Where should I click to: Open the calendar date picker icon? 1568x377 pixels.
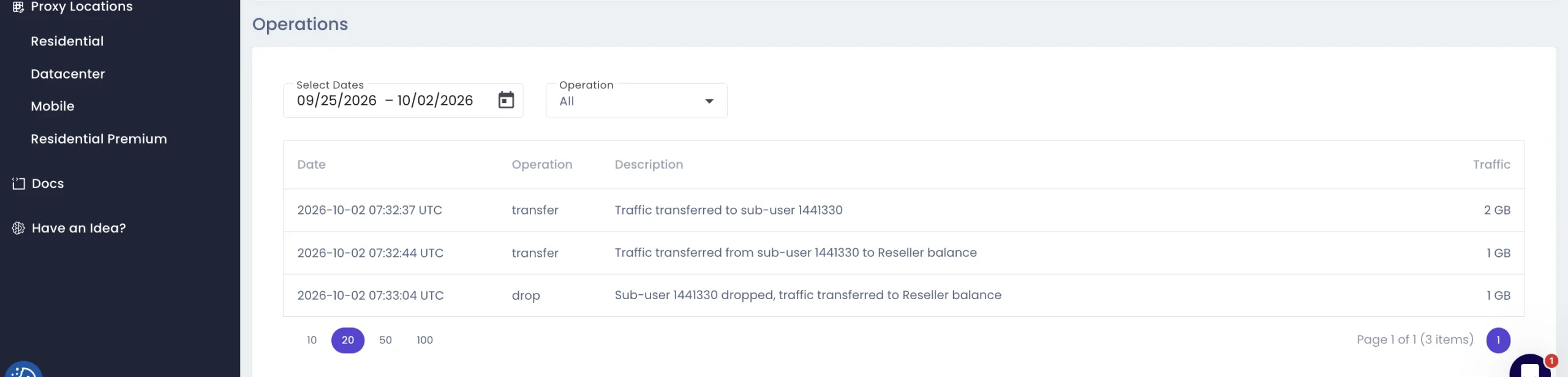click(506, 100)
